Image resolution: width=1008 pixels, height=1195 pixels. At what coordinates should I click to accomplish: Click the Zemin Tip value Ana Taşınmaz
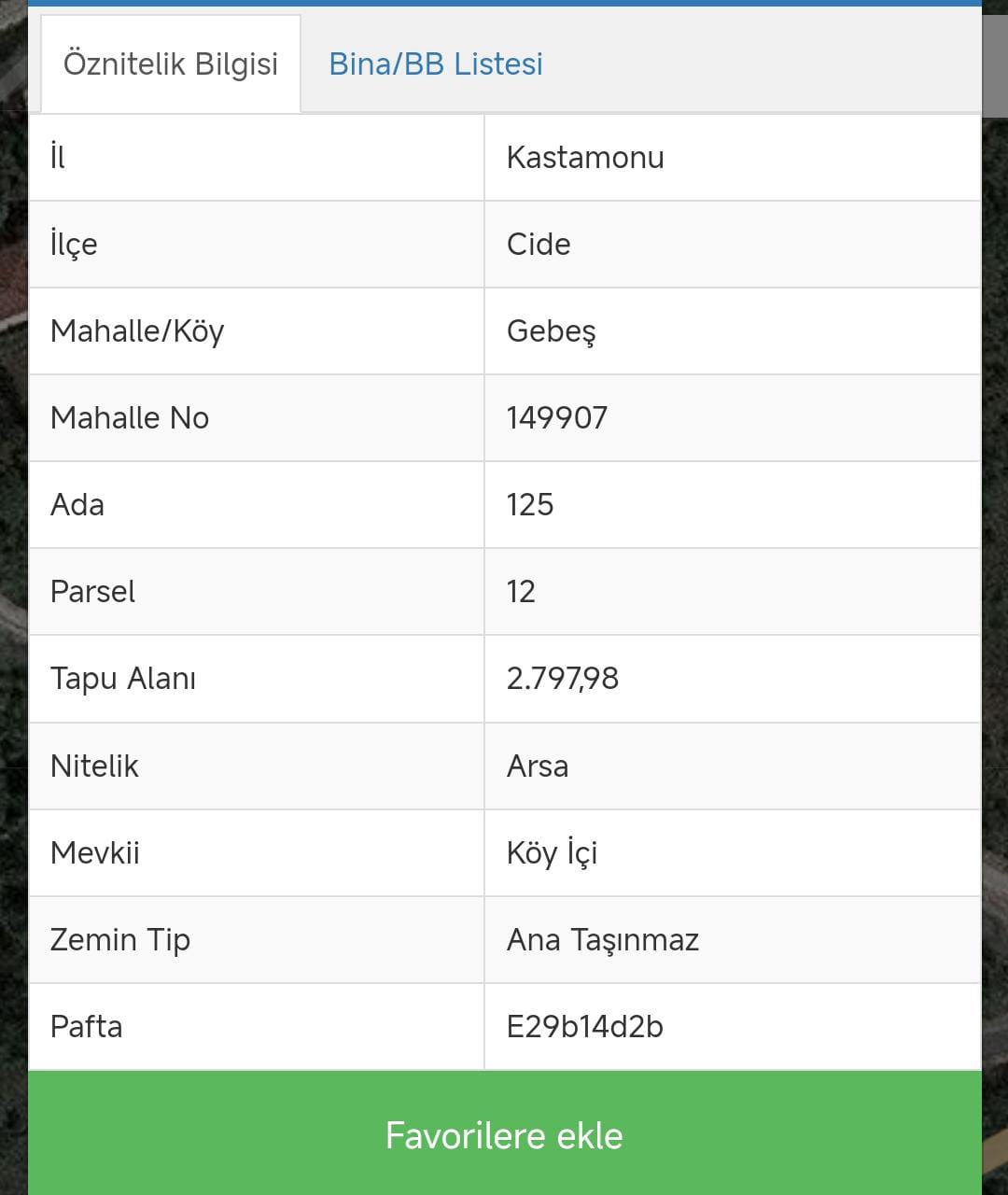pos(603,939)
